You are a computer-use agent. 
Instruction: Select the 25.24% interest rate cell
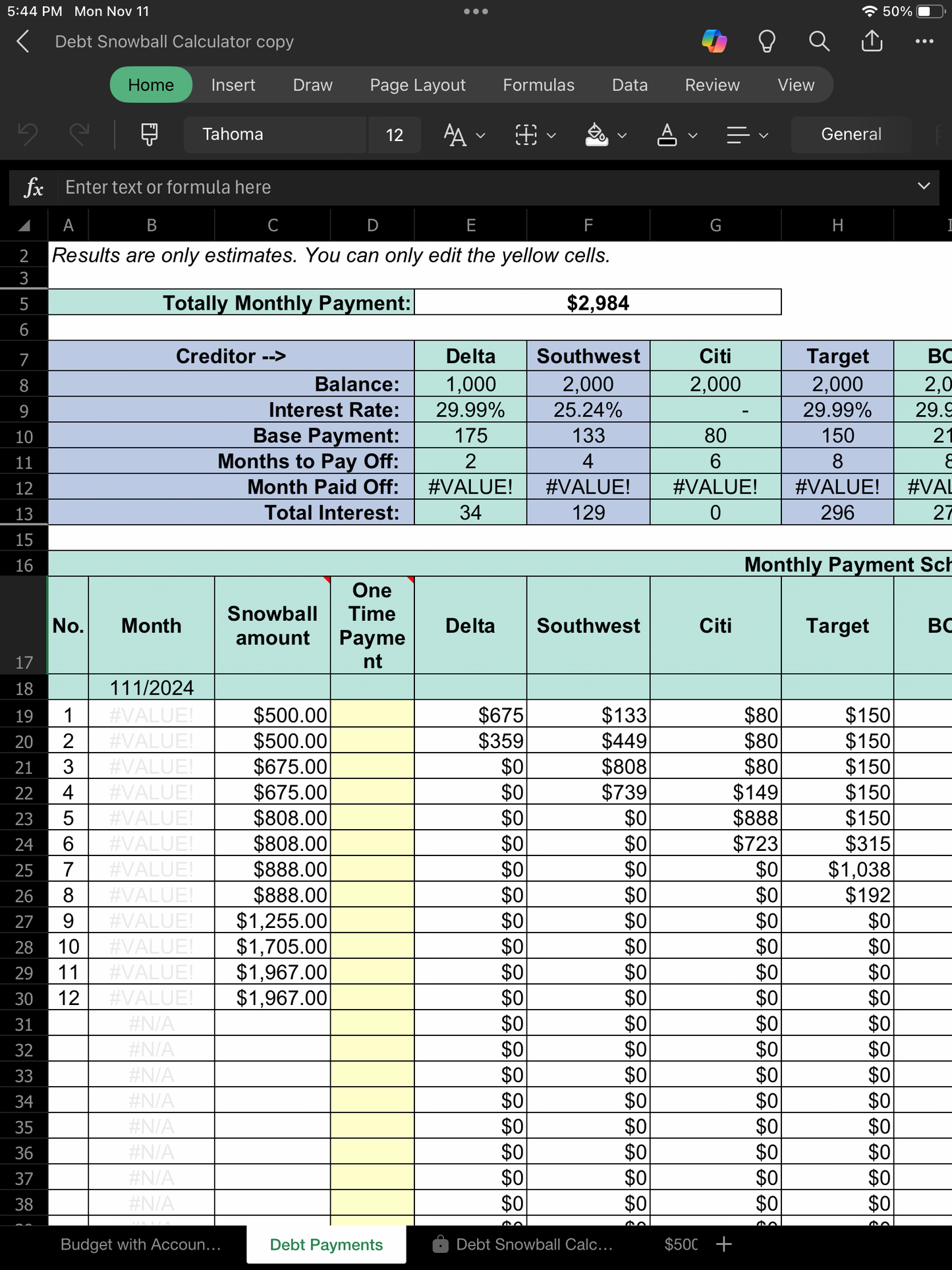point(588,410)
